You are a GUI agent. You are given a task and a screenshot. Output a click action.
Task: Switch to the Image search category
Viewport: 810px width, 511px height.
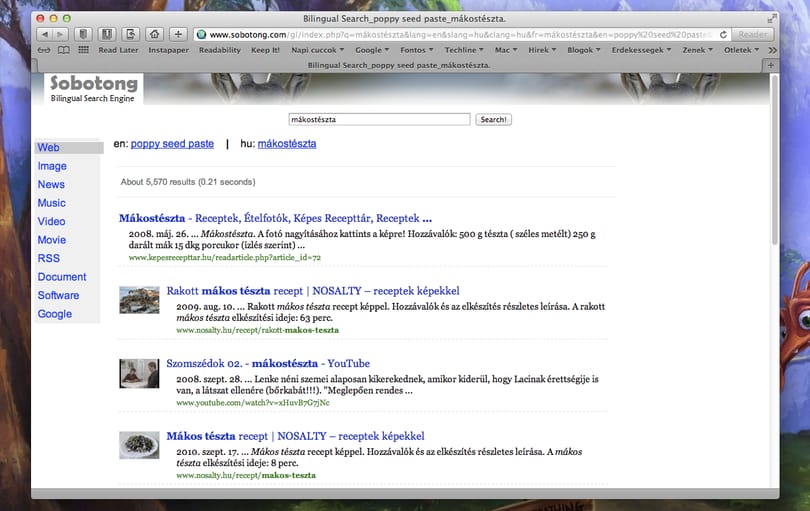click(52, 166)
